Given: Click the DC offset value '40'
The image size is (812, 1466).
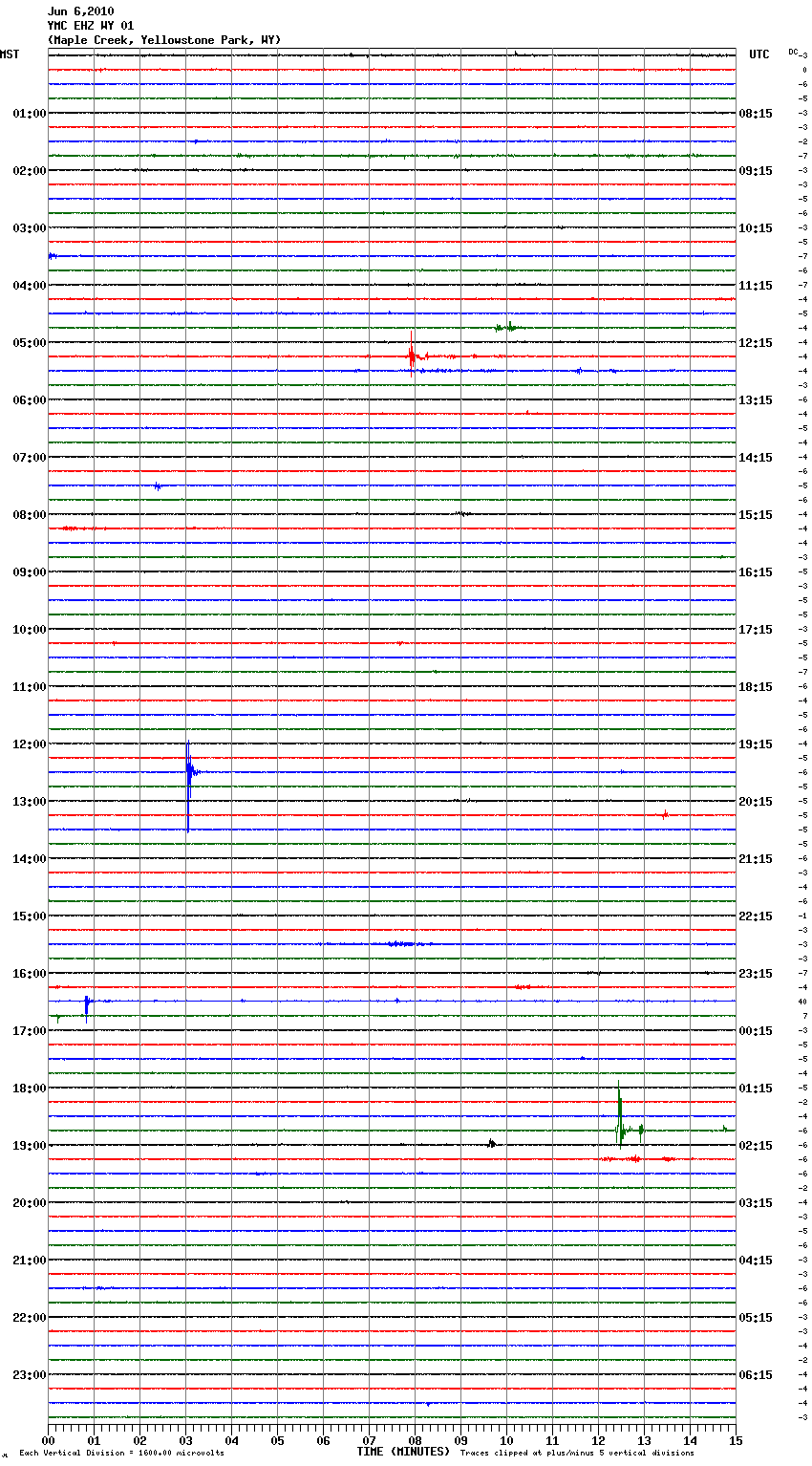Looking at the screenshot, I should click(x=802, y=1002).
